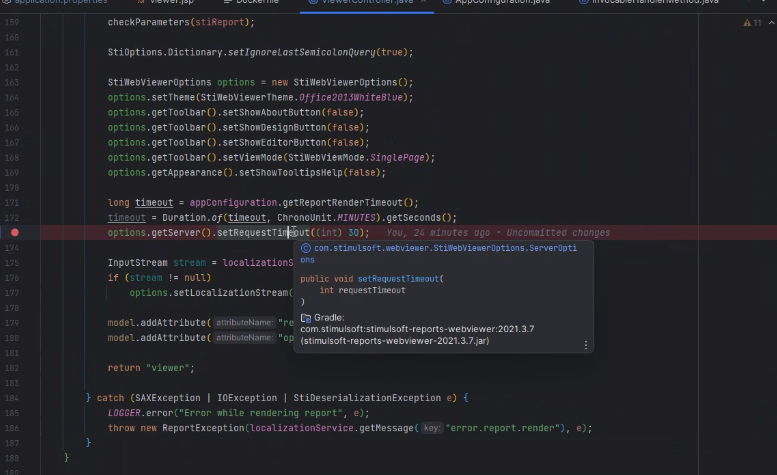The height and width of the screenshot is (475, 777).
Task: Click LOGGER on line 185
Action: point(124,413)
